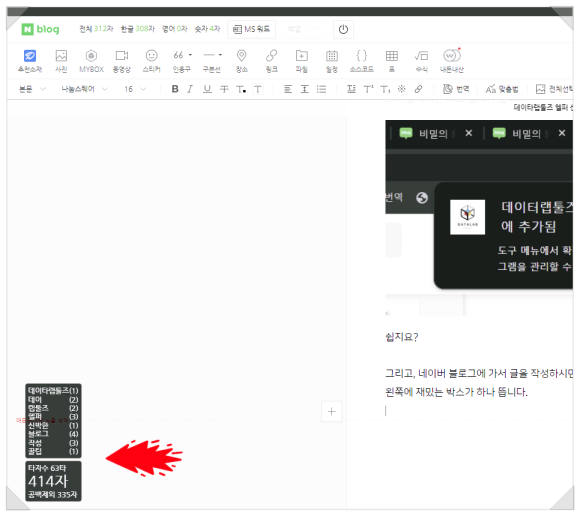Add hyperlink with chain icon in format bar
Screen dimensions: 580x516
coord(418,89)
